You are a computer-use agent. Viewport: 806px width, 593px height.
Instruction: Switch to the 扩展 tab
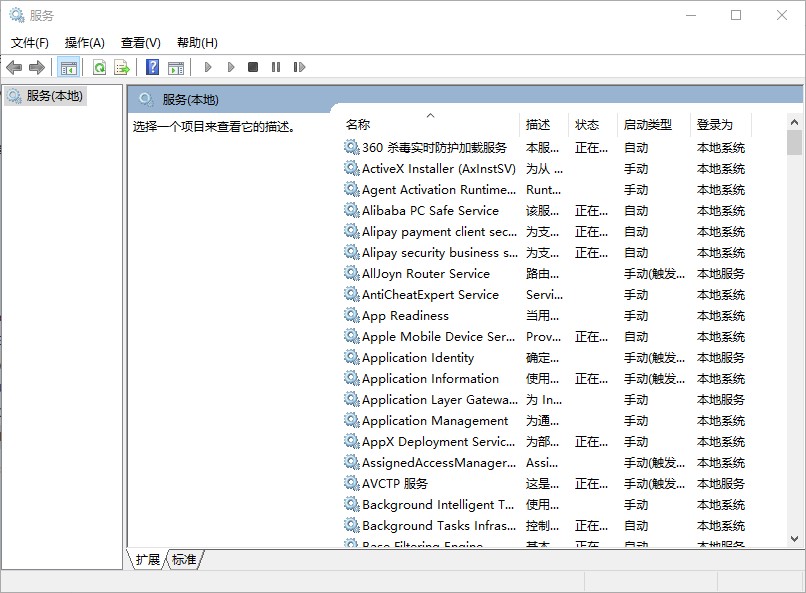point(148,559)
